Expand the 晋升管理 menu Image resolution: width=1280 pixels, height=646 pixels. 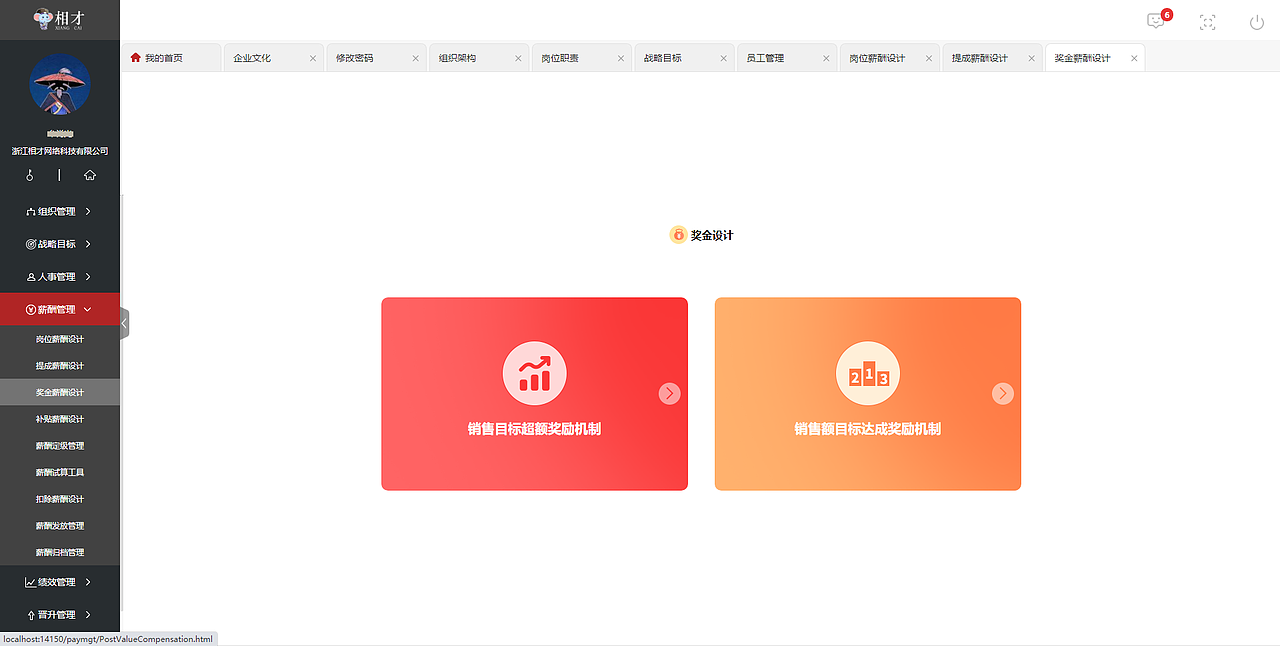(x=60, y=615)
